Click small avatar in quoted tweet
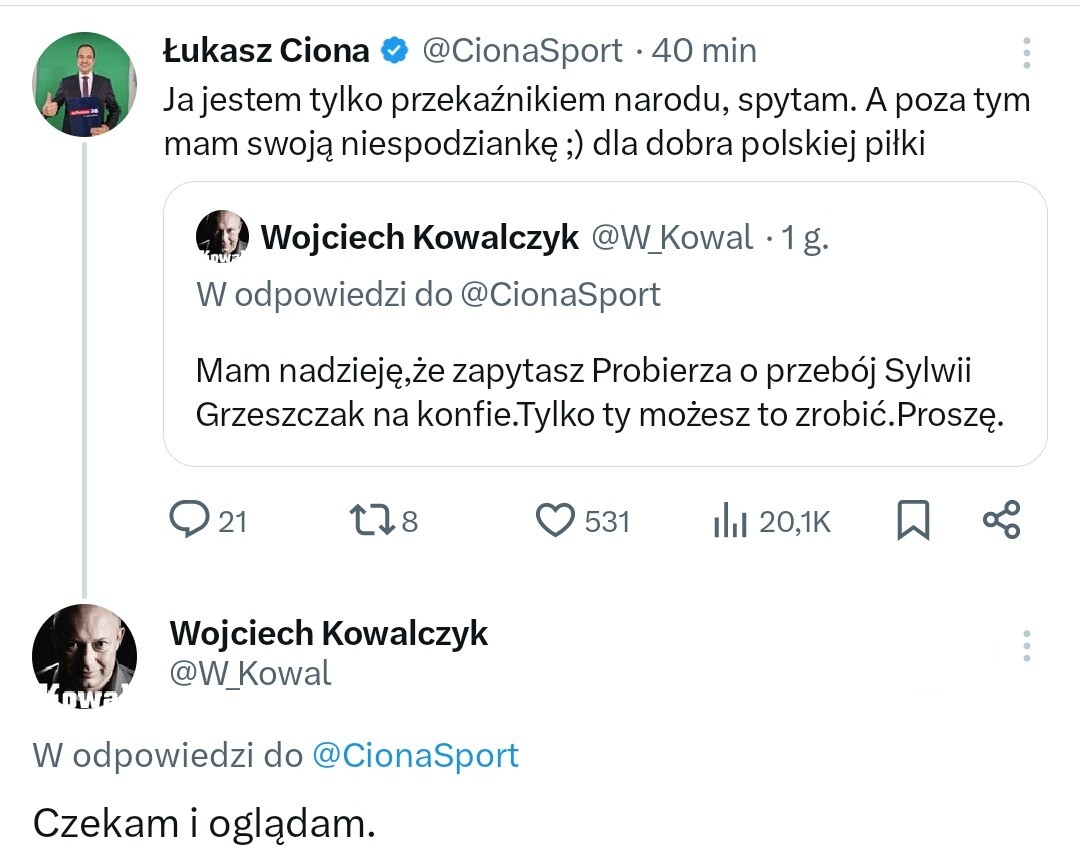Screen dimensions: 1080x864 (222, 237)
